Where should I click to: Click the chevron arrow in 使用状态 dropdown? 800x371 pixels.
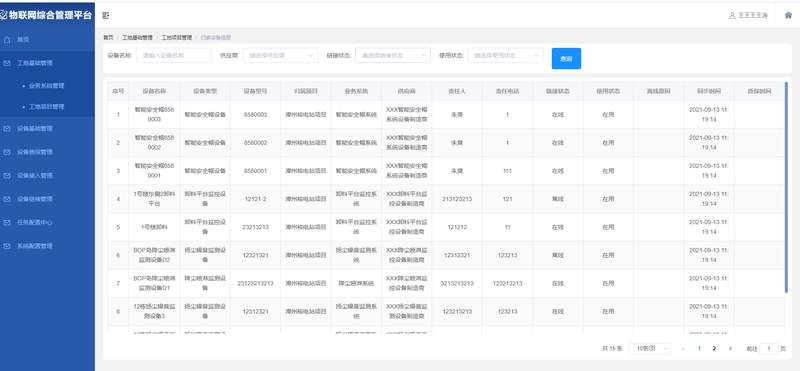coord(536,56)
